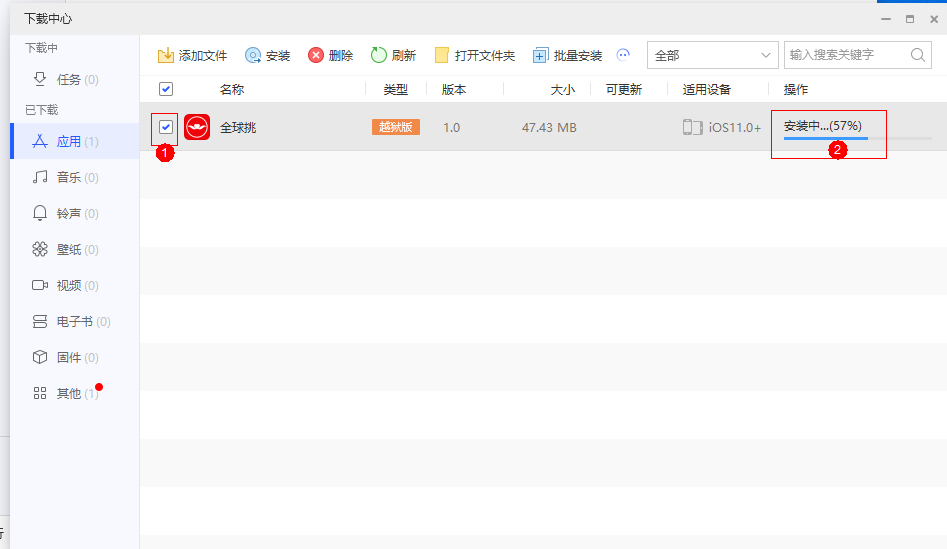Open the more options ellipsis icon
This screenshot has height=549, width=947.
(x=623, y=55)
